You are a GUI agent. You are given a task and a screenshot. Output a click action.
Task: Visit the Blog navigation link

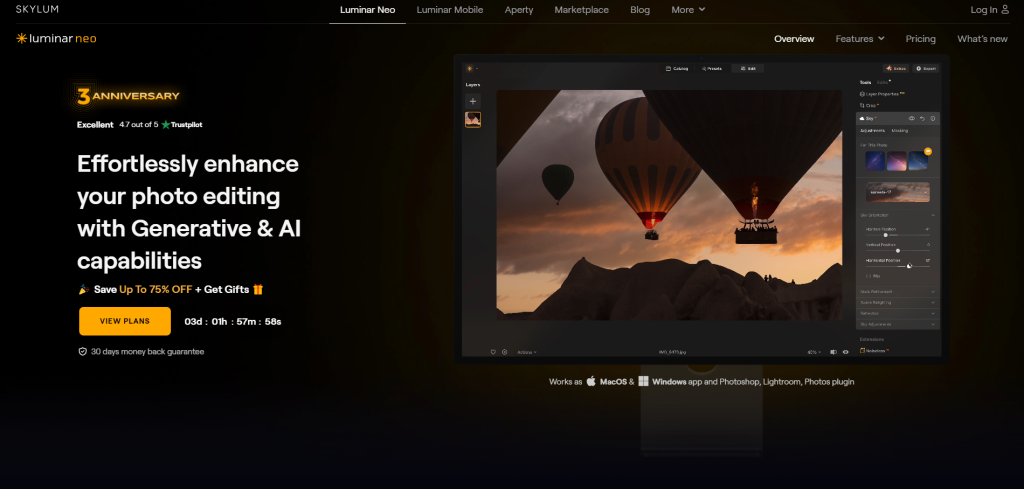pos(640,10)
